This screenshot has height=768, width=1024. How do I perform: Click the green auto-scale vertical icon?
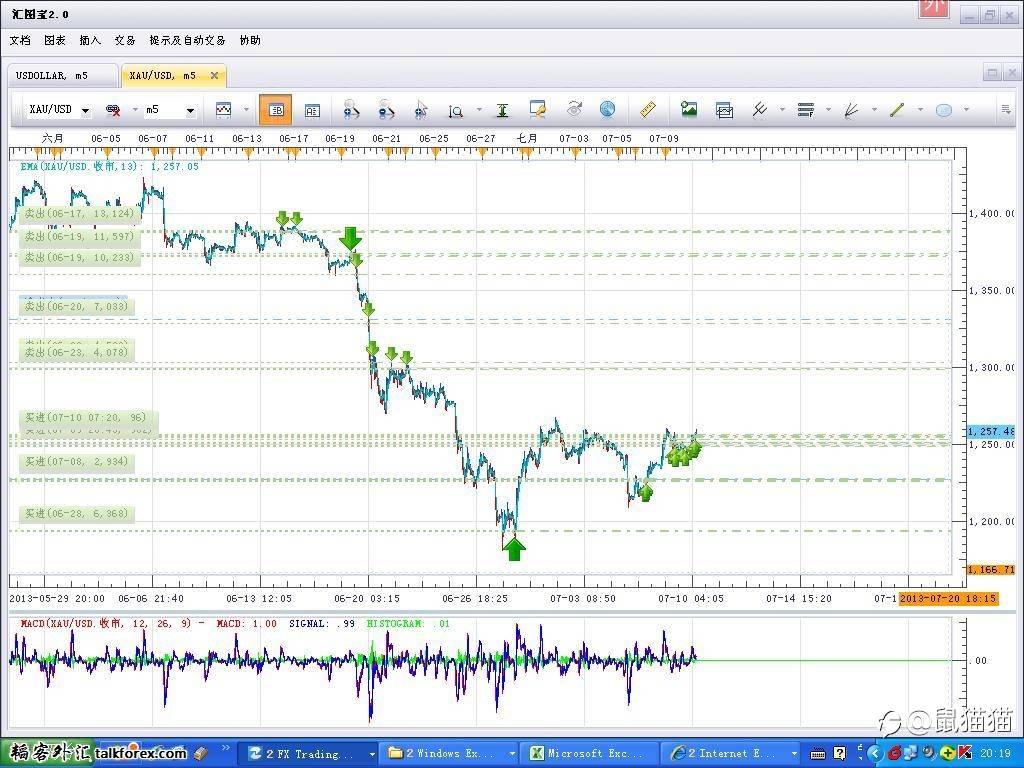pos(502,110)
